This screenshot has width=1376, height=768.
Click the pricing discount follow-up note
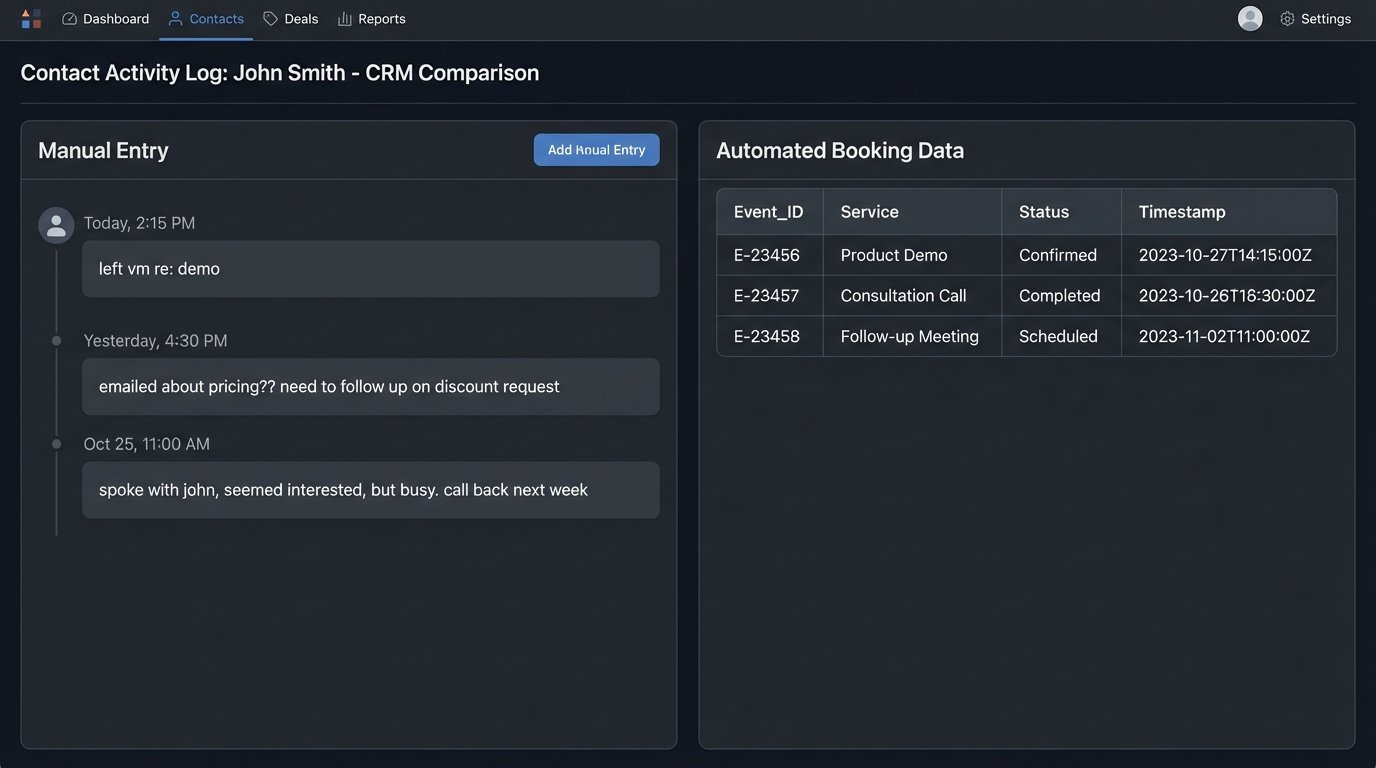coord(370,386)
